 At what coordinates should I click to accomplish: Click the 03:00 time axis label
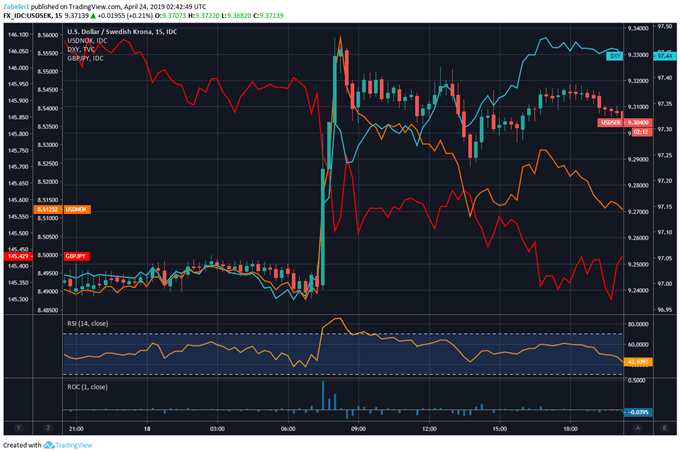point(217,429)
